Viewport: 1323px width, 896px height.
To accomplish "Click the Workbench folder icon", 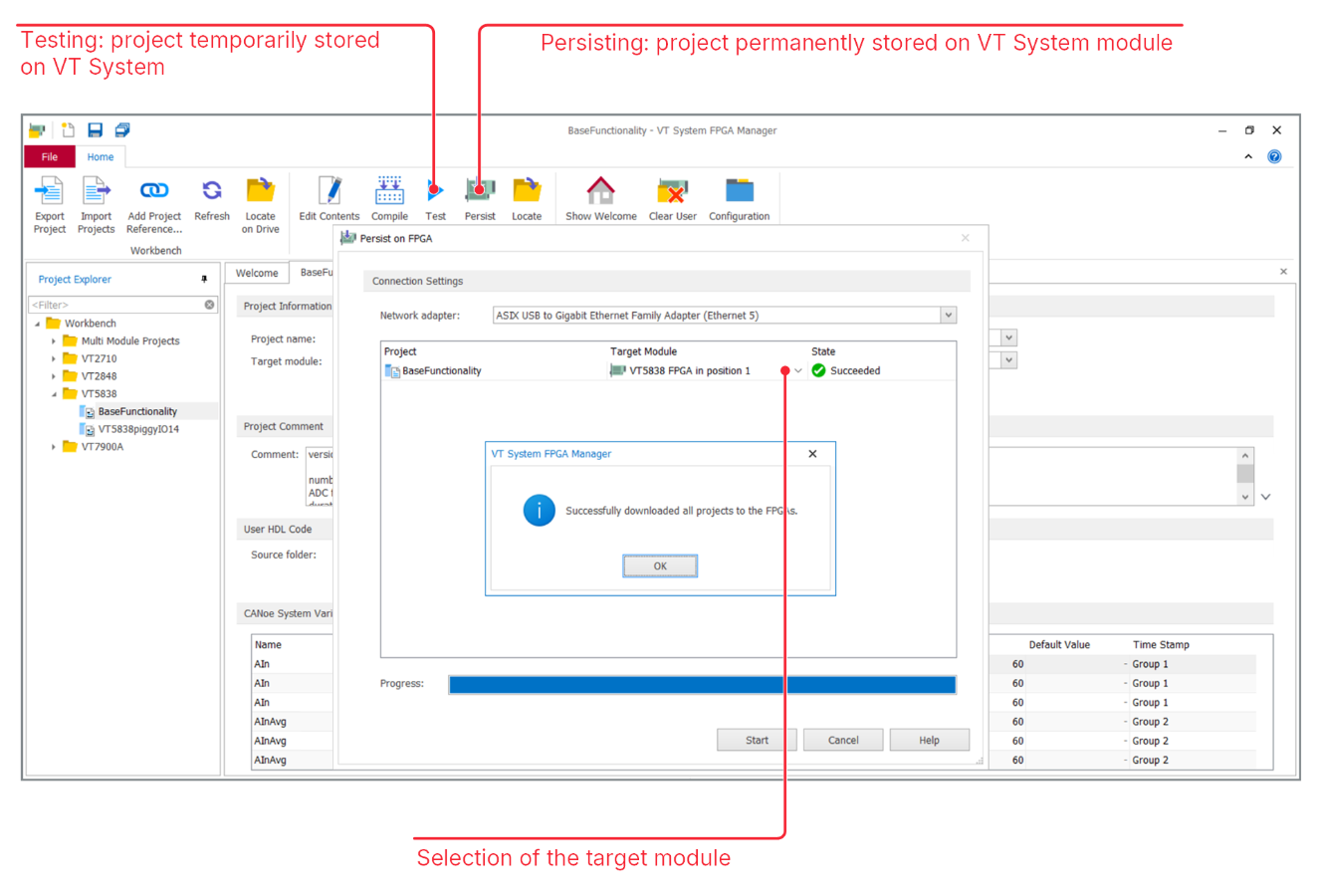I will 54,323.
